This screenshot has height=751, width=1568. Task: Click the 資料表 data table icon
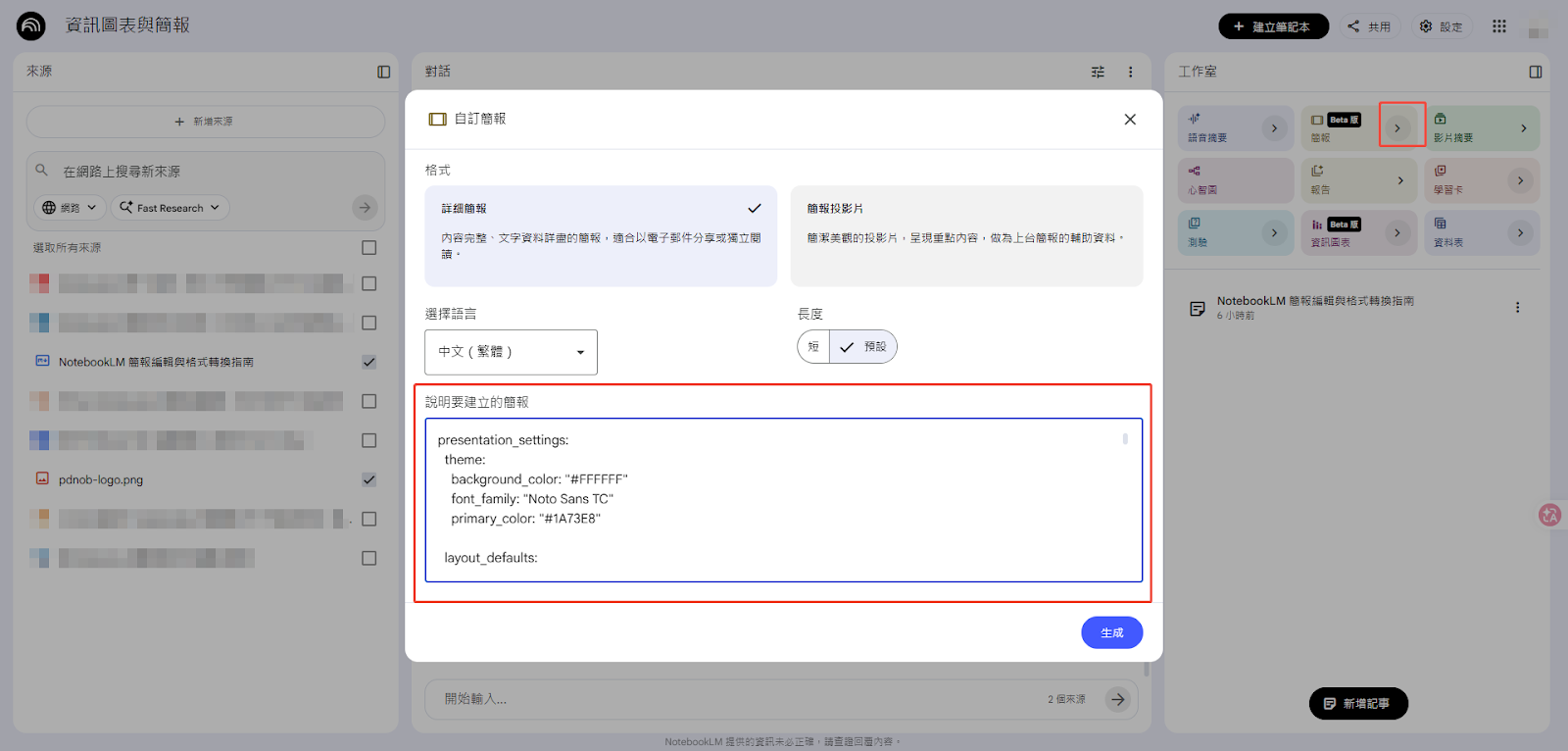point(1440,224)
